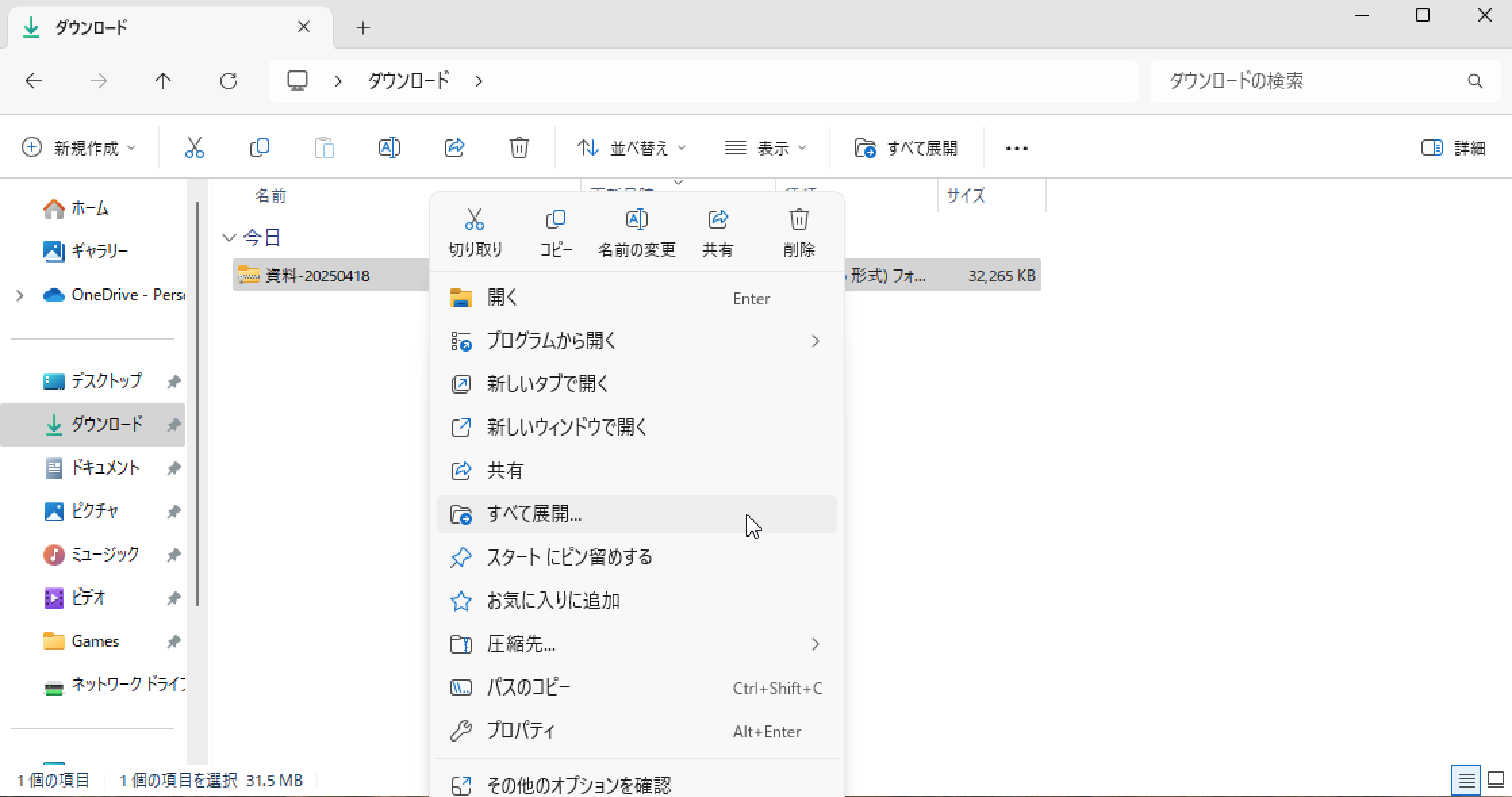Sort by the サイズ column header

tap(966, 196)
